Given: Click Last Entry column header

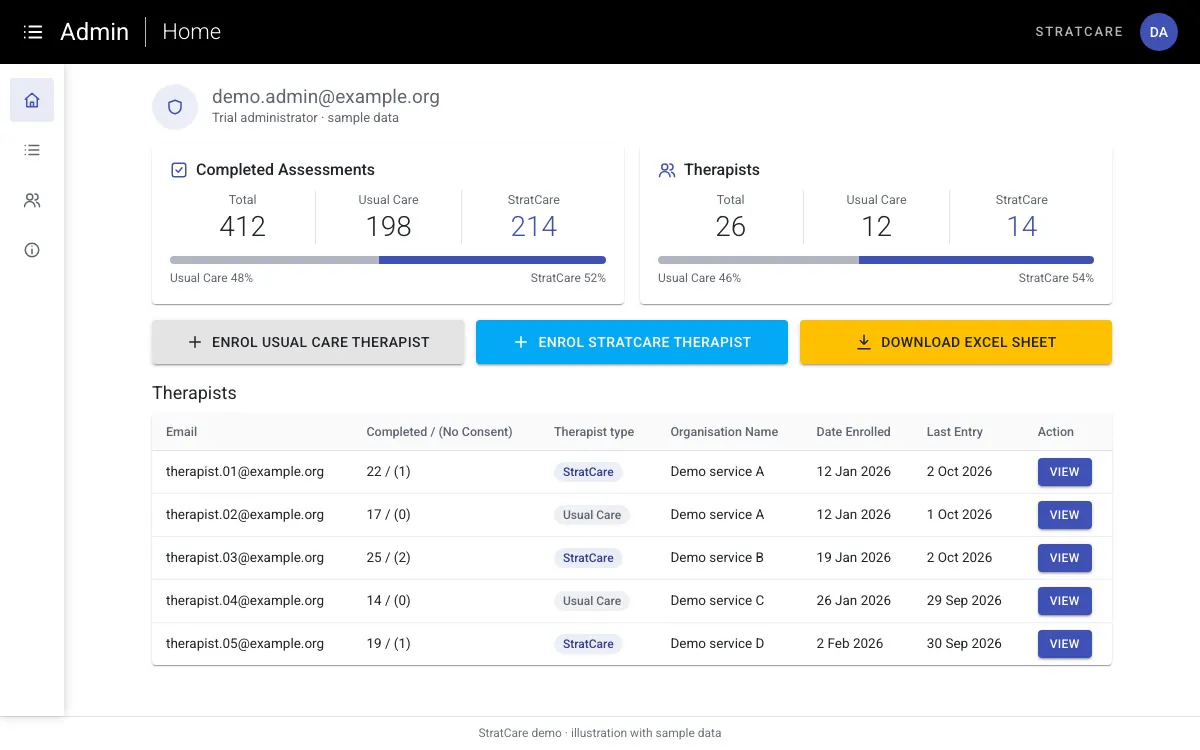Looking at the screenshot, I should click(x=955, y=432).
